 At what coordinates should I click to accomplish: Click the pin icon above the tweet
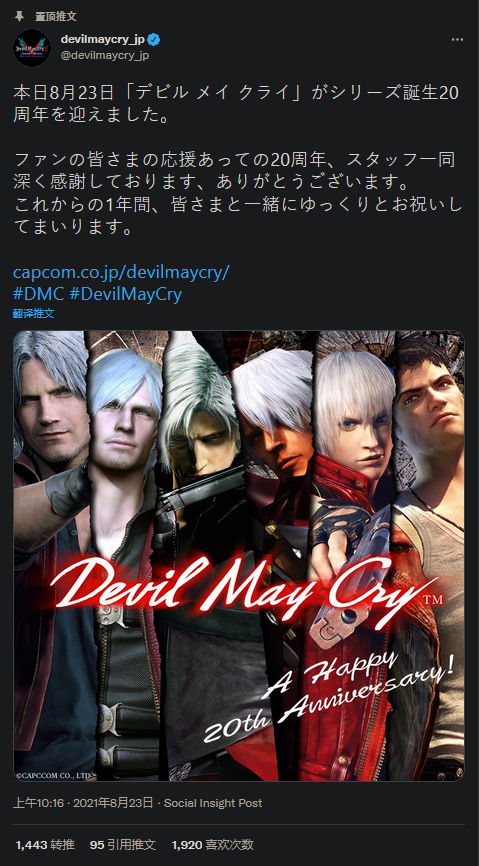pyautogui.click(x=19, y=16)
